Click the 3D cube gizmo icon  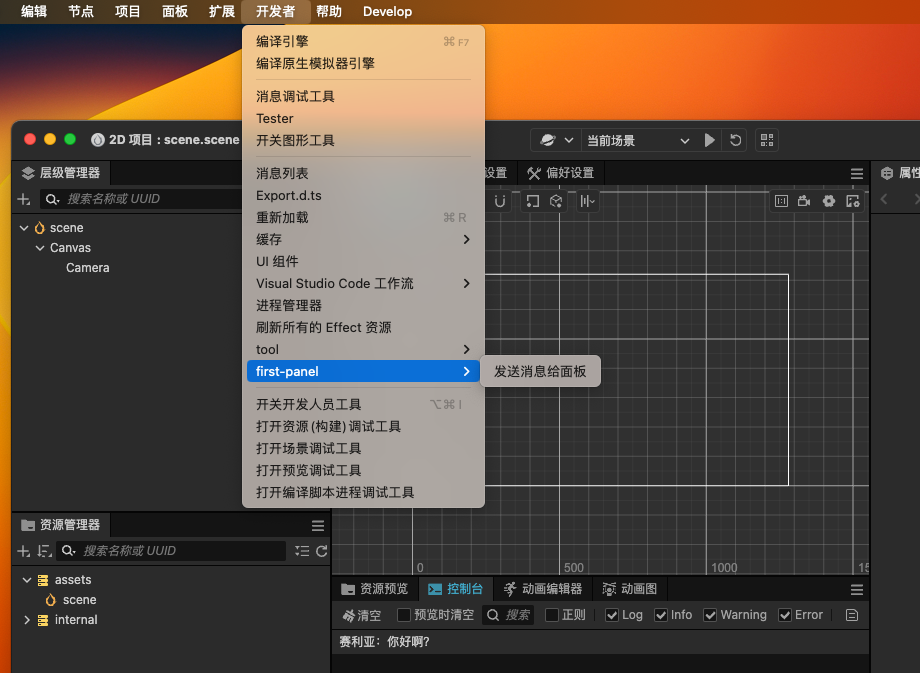(556, 201)
